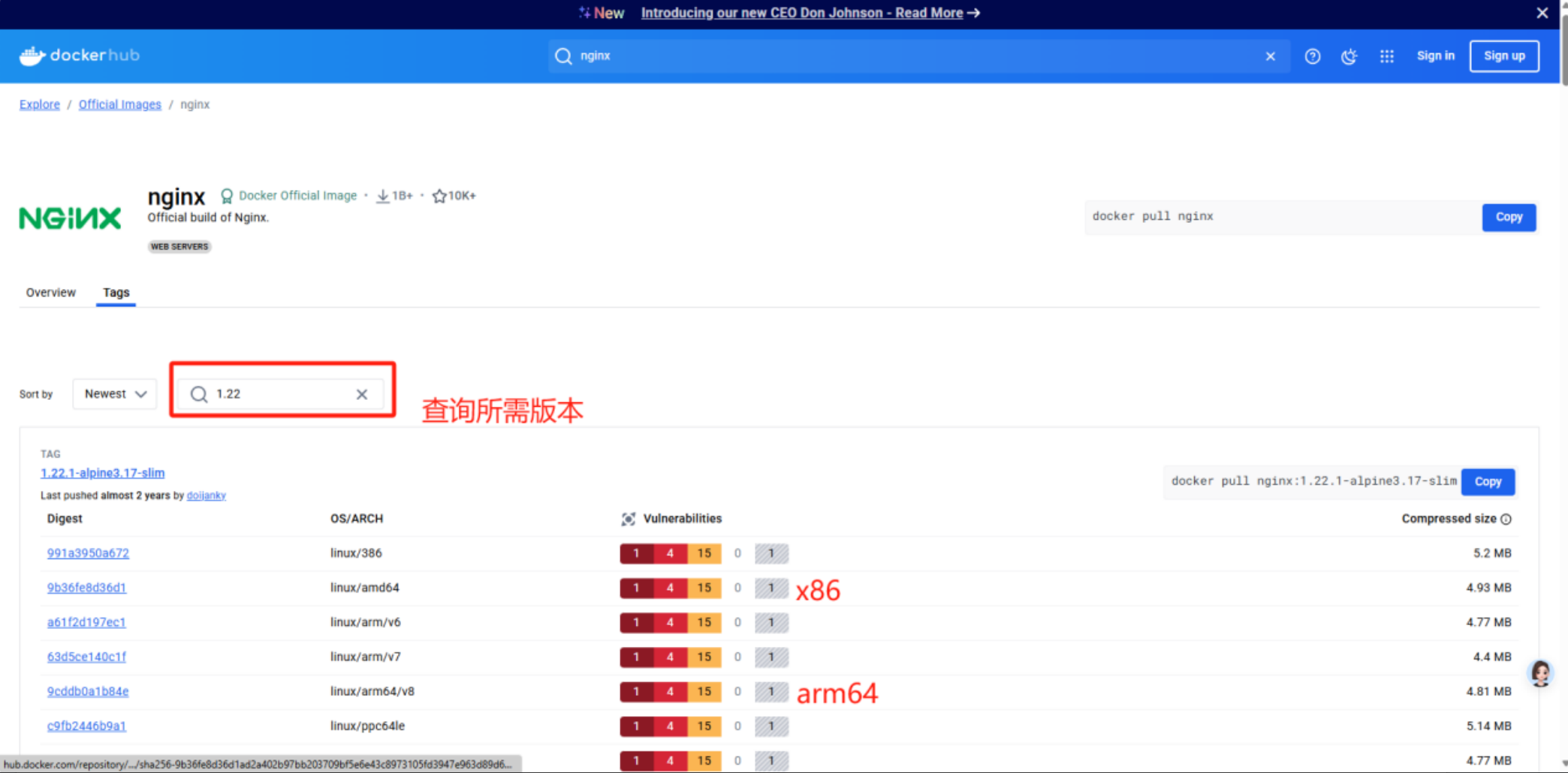Click the star 10K+ icon
1568x773 pixels.
coord(439,196)
